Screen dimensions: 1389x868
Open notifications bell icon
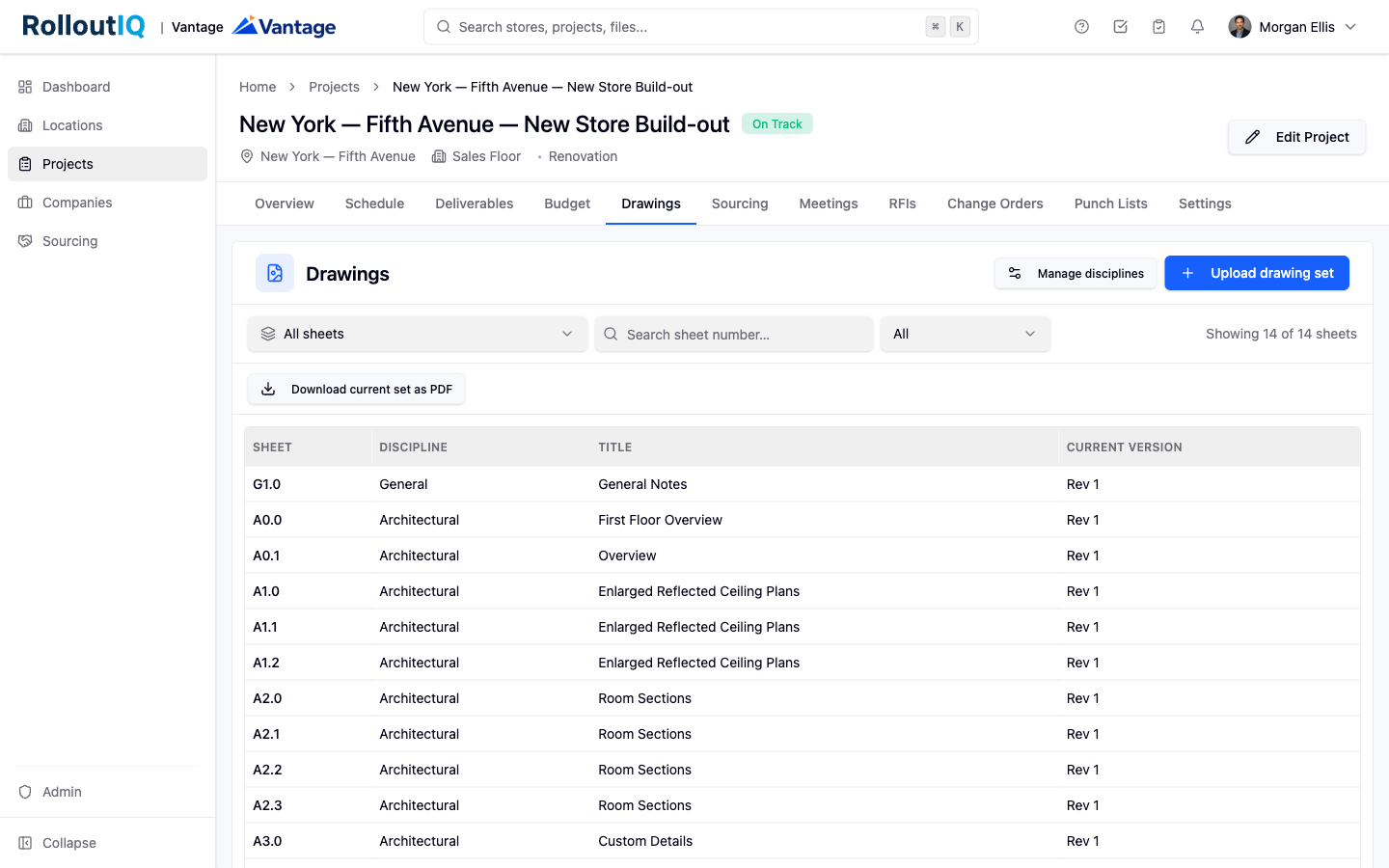[1197, 27]
